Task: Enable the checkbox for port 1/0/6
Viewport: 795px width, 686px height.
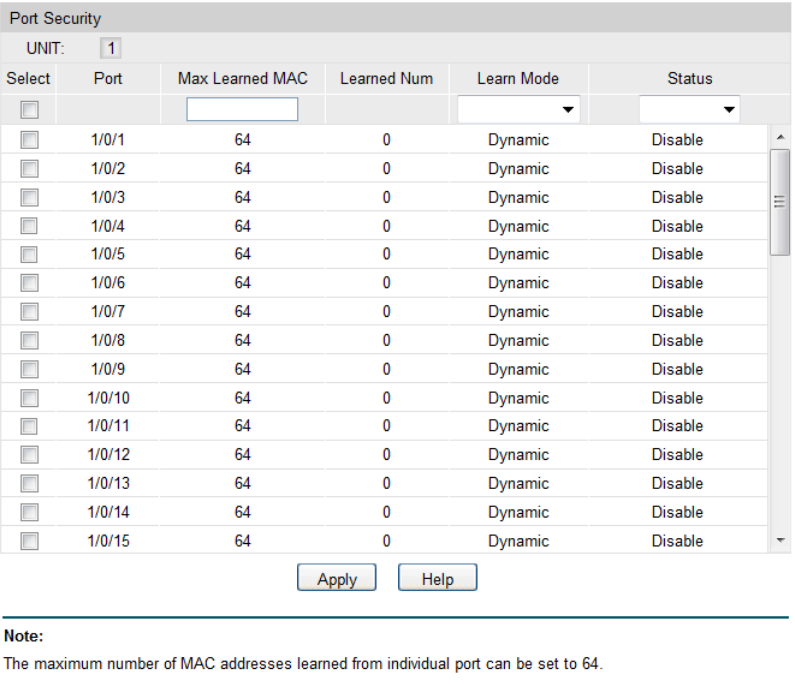Action: pyautogui.click(x=29, y=283)
